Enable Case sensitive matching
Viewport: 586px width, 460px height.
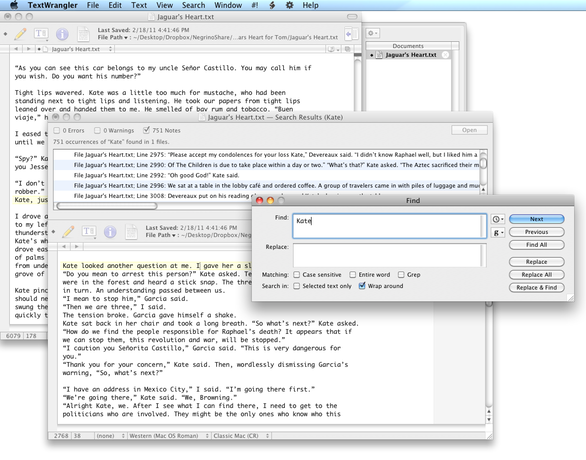click(x=296, y=275)
